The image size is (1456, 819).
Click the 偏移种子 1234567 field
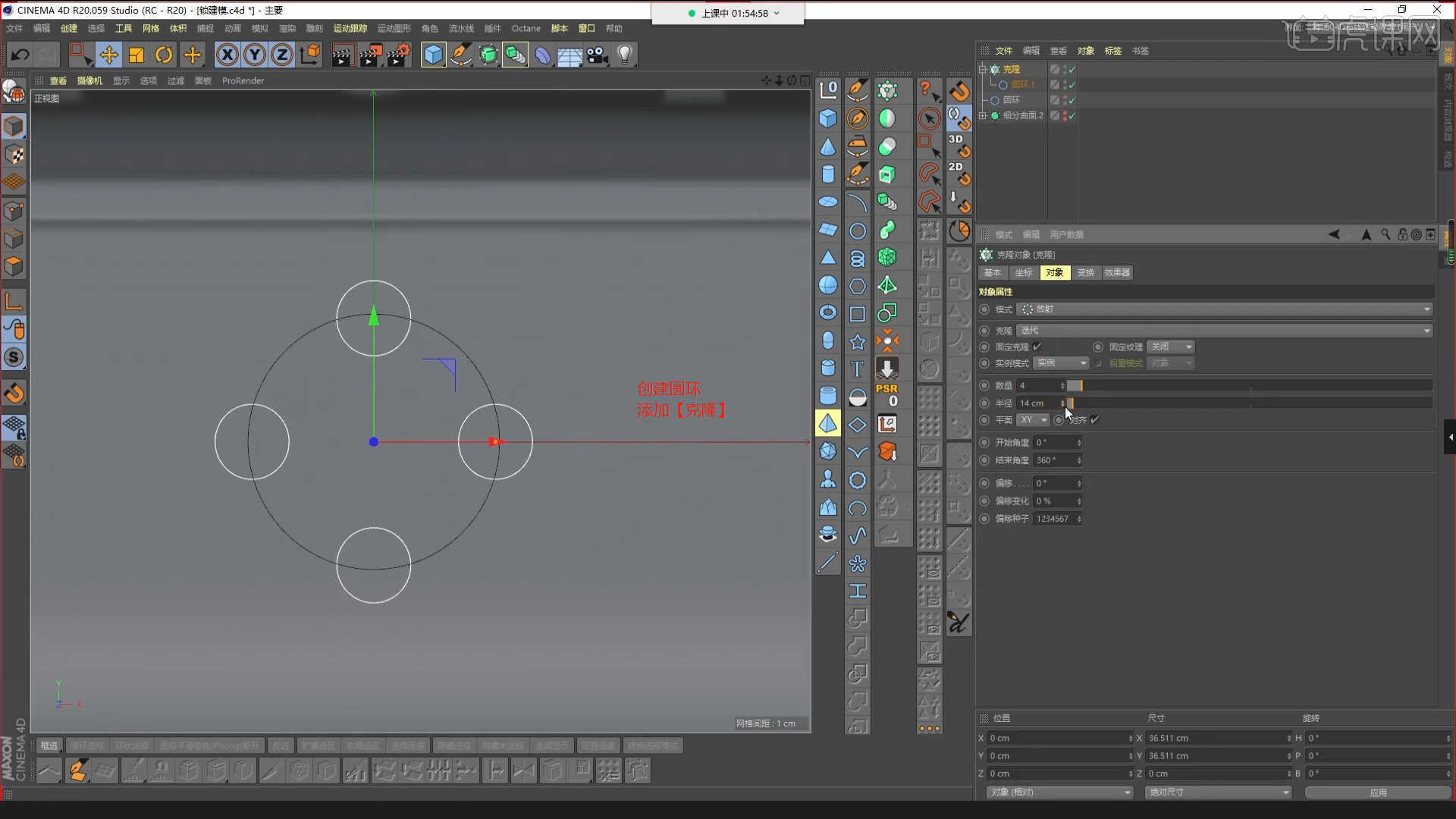(x=1057, y=519)
